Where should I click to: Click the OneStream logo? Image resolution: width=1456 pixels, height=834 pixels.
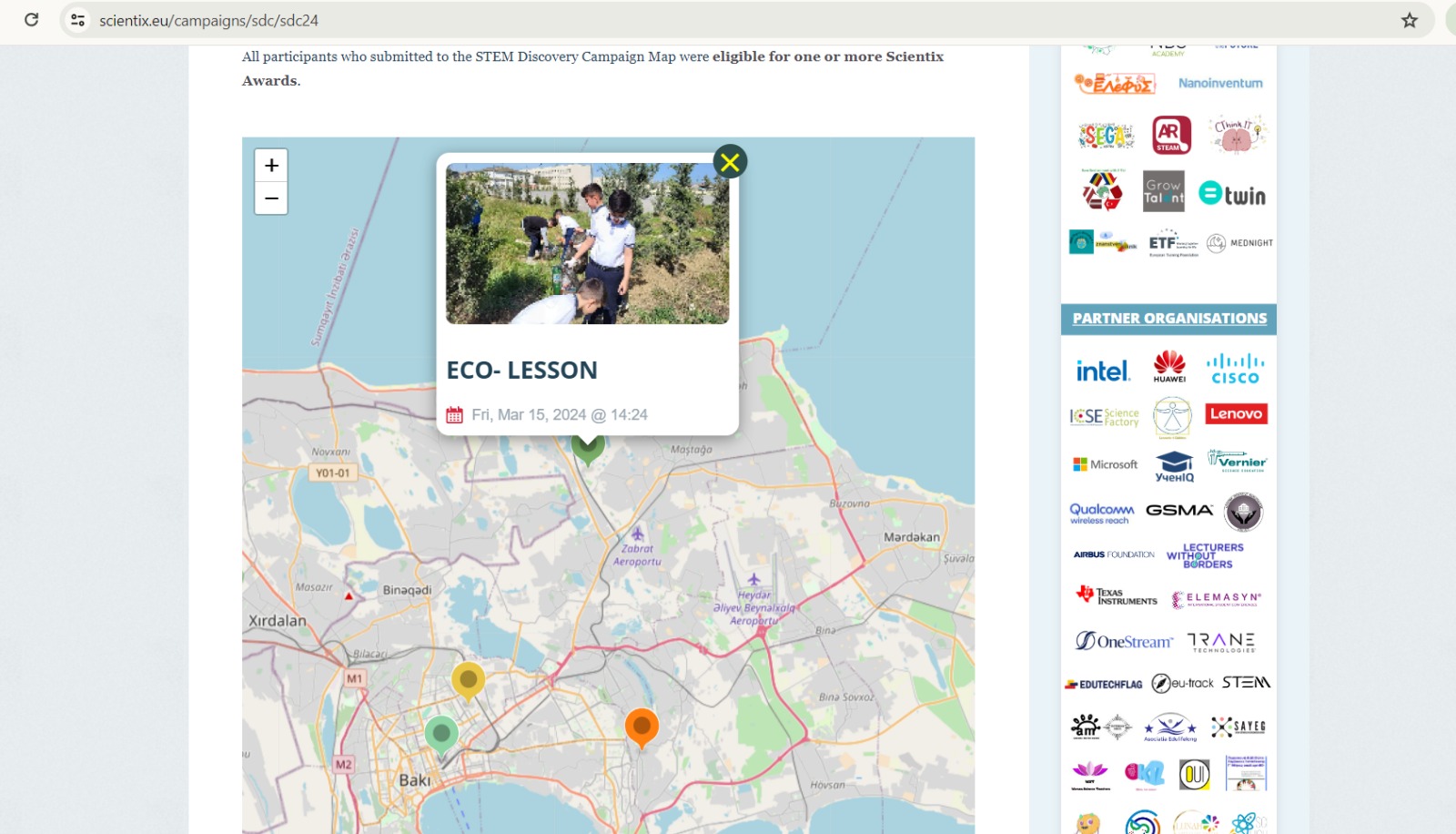click(x=1124, y=641)
